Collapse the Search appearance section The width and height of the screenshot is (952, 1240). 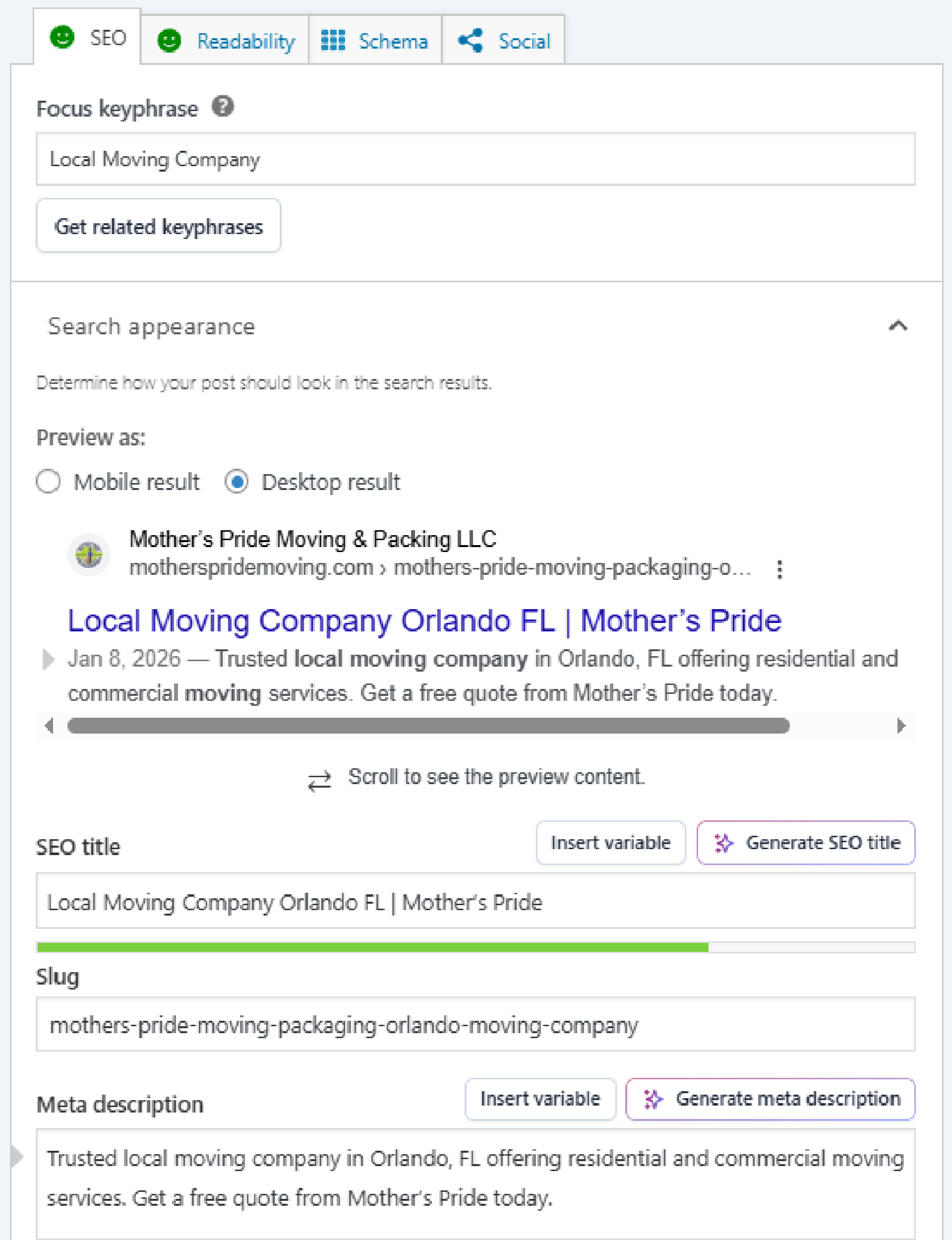[x=897, y=326]
